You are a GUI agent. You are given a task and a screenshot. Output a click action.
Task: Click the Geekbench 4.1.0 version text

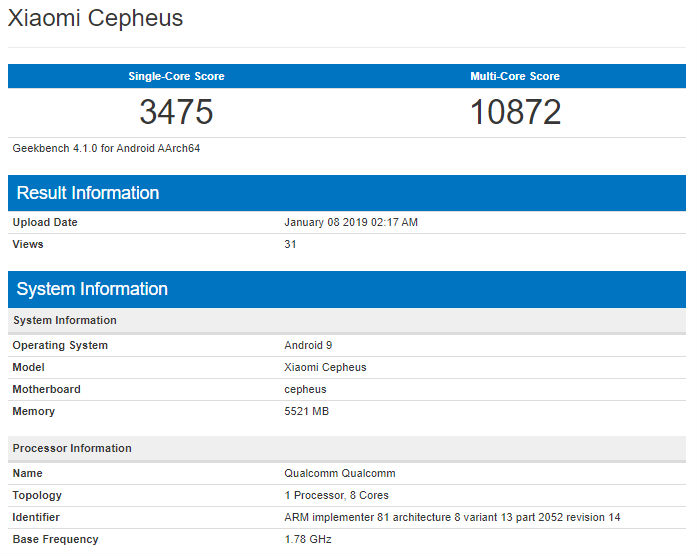[106, 148]
